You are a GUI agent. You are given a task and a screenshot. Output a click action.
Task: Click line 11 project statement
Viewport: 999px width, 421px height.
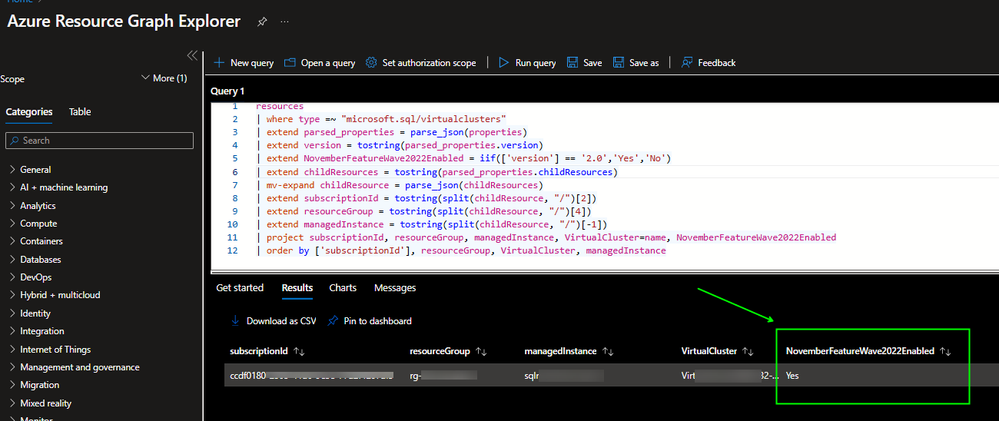(547, 238)
